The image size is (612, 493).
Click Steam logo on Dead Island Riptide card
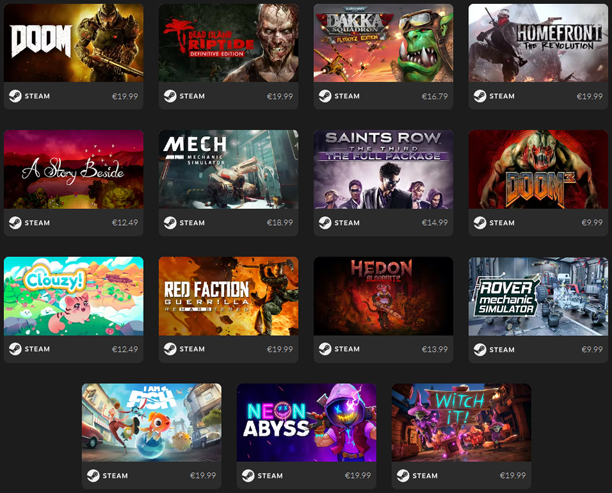click(170, 96)
